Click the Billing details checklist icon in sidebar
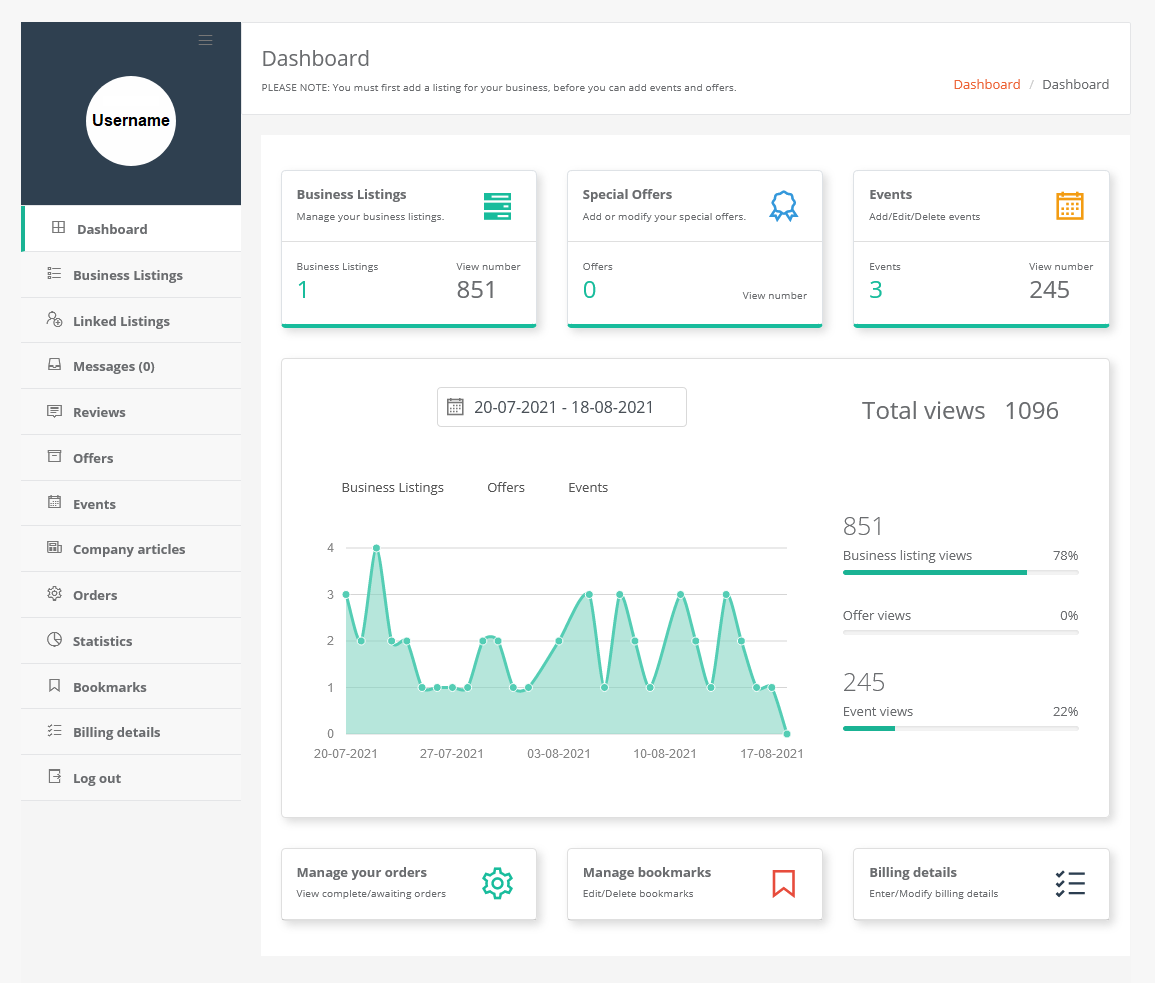This screenshot has width=1155, height=983. tap(55, 731)
